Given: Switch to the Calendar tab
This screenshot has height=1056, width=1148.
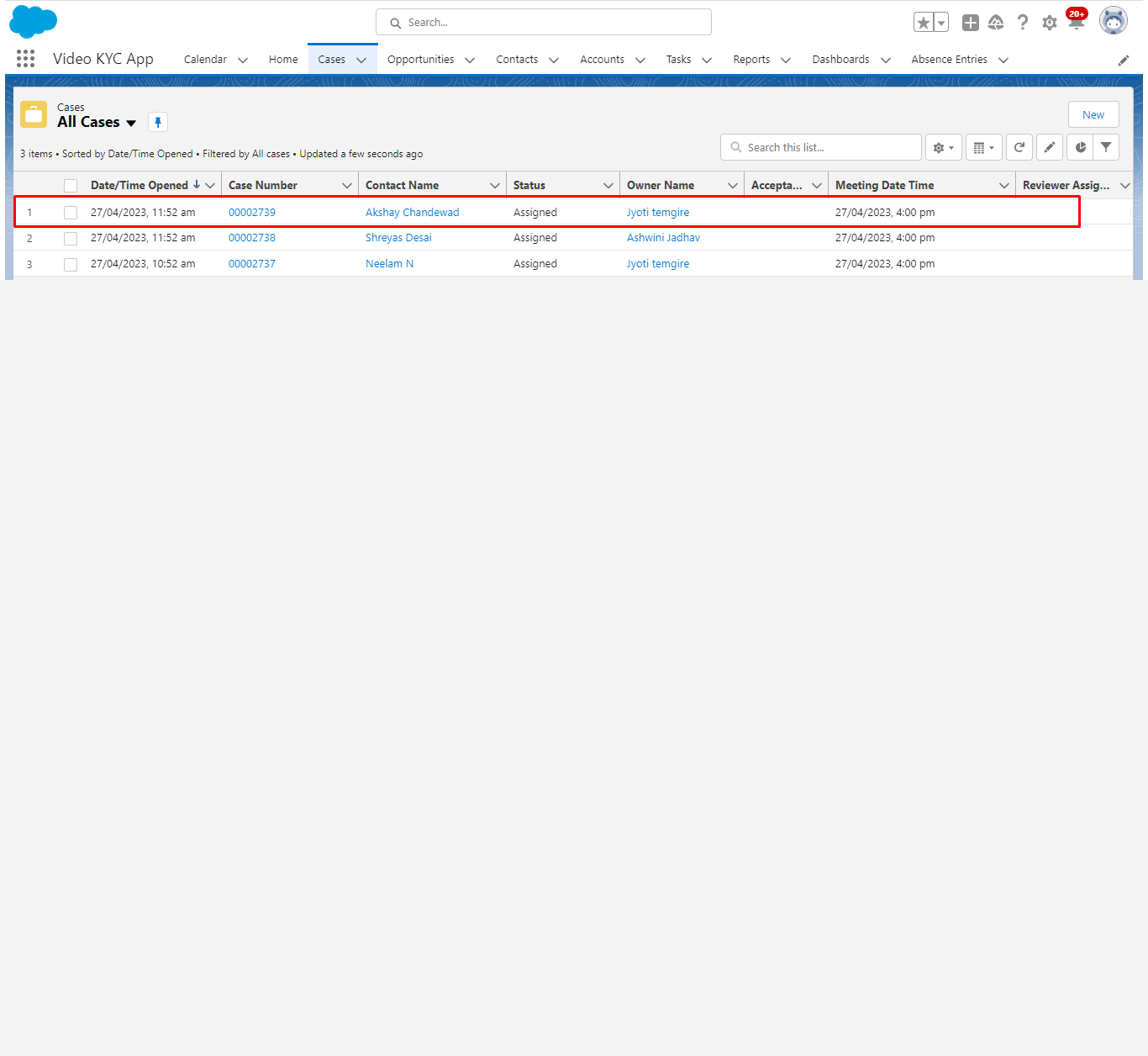Looking at the screenshot, I should pyautogui.click(x=205, y=60).
